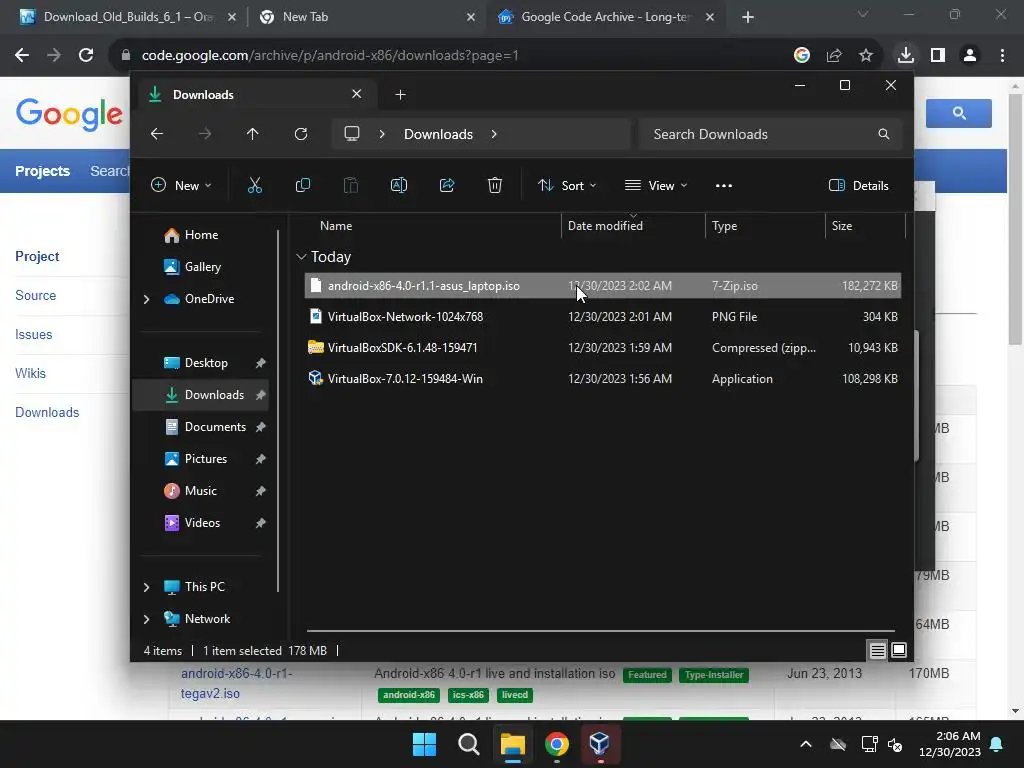The height and width of the screenshot is (768, 1024).
Task: Switch to large thumbnails view icon in status bar
Action: (x=899, y=650)
